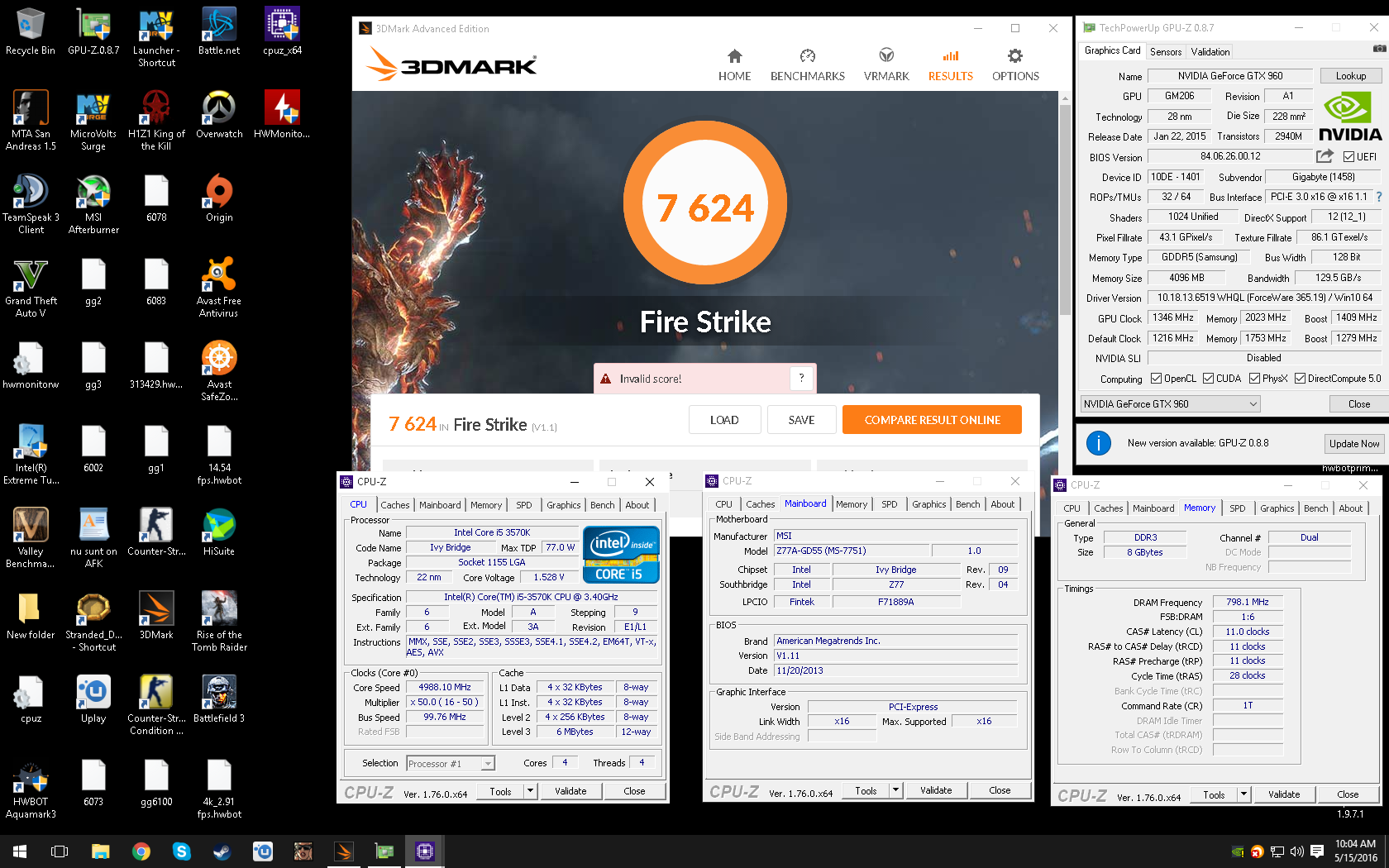
Task: Open the VRMARK section in 3DMark
Action: tap(886, 65)
